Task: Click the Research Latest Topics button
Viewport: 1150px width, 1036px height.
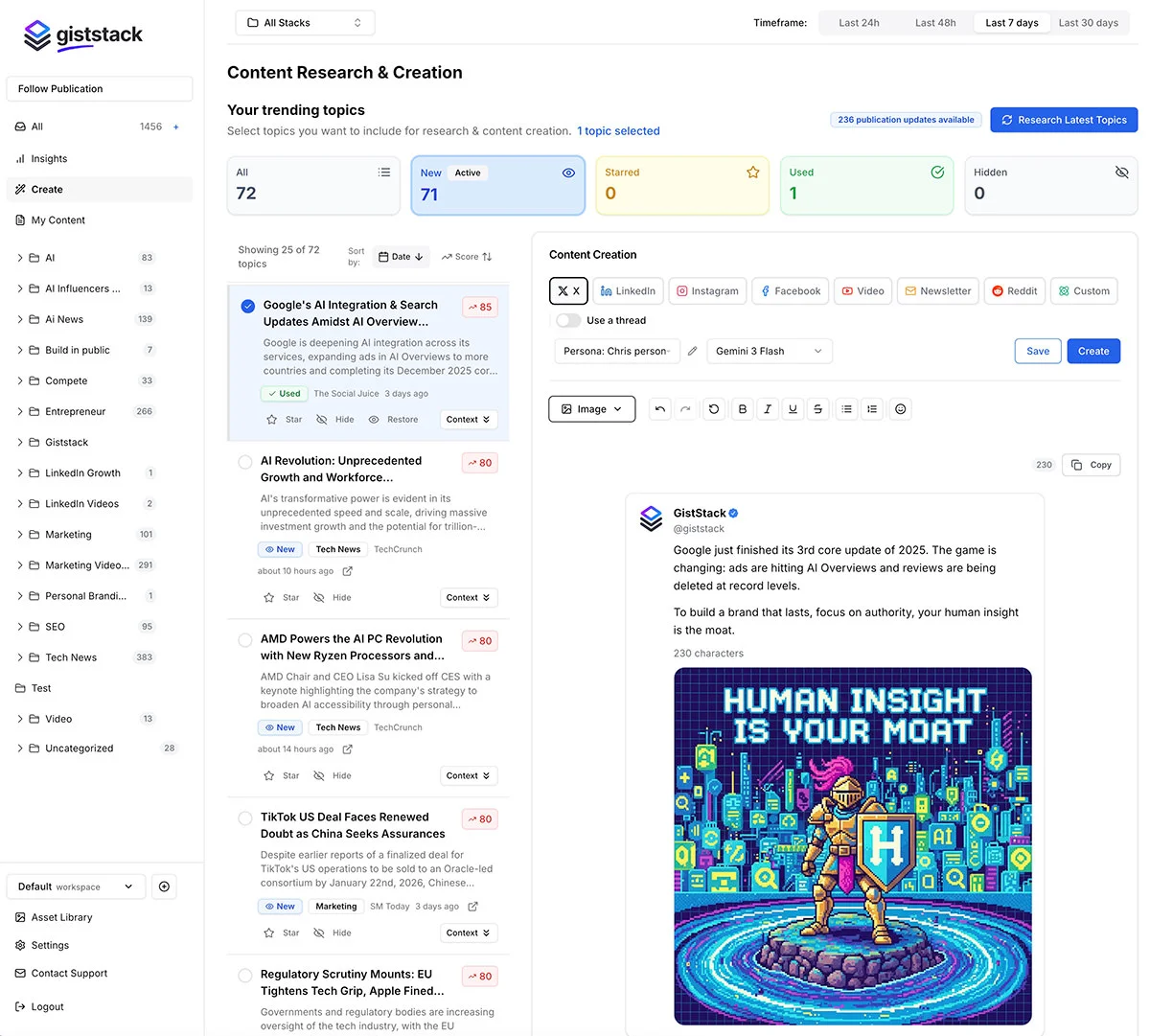Action: pos(1064,120)
